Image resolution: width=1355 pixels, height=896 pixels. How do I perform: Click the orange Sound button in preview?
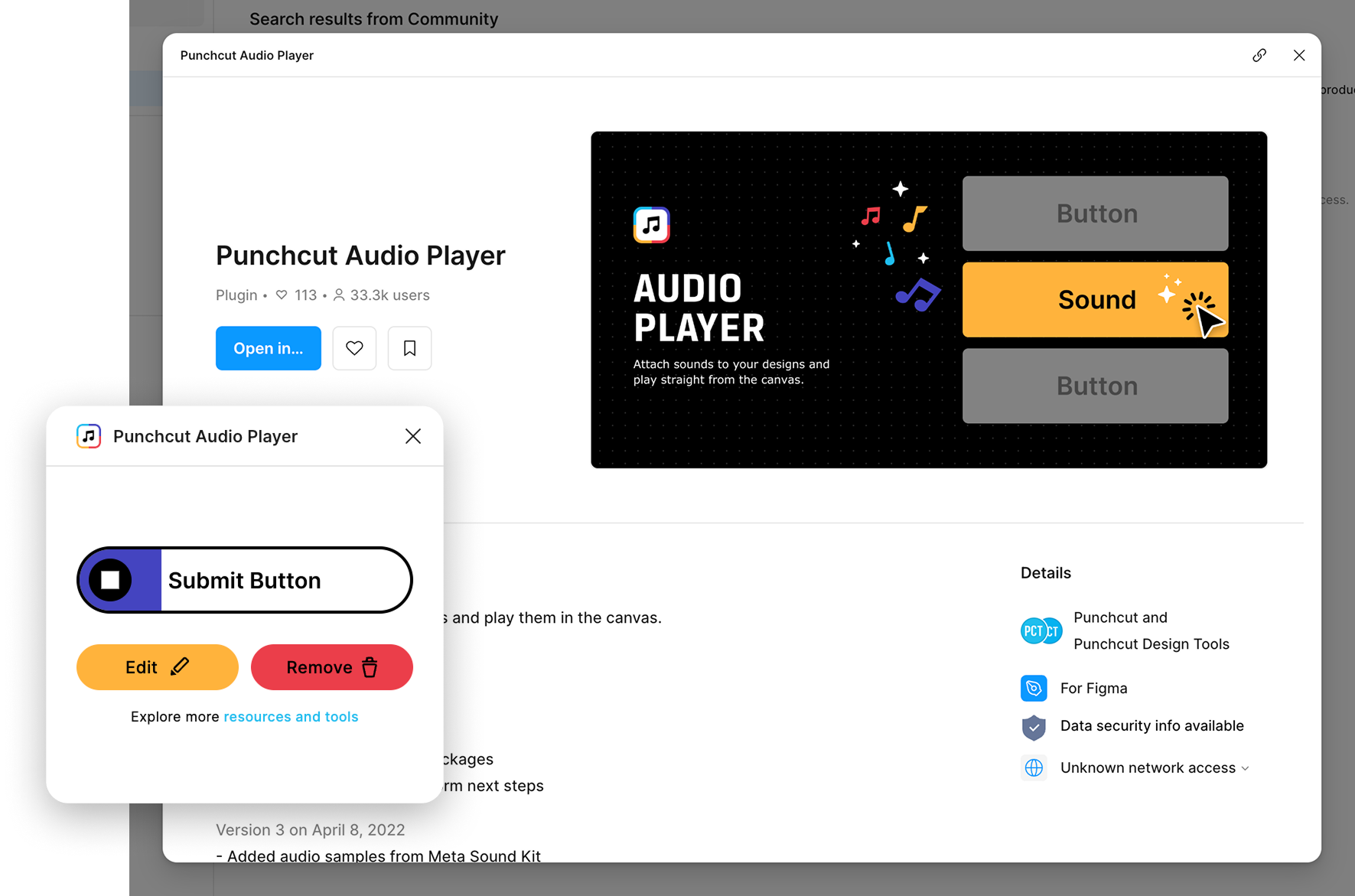pyautogui.click(x=1095, y=300)
